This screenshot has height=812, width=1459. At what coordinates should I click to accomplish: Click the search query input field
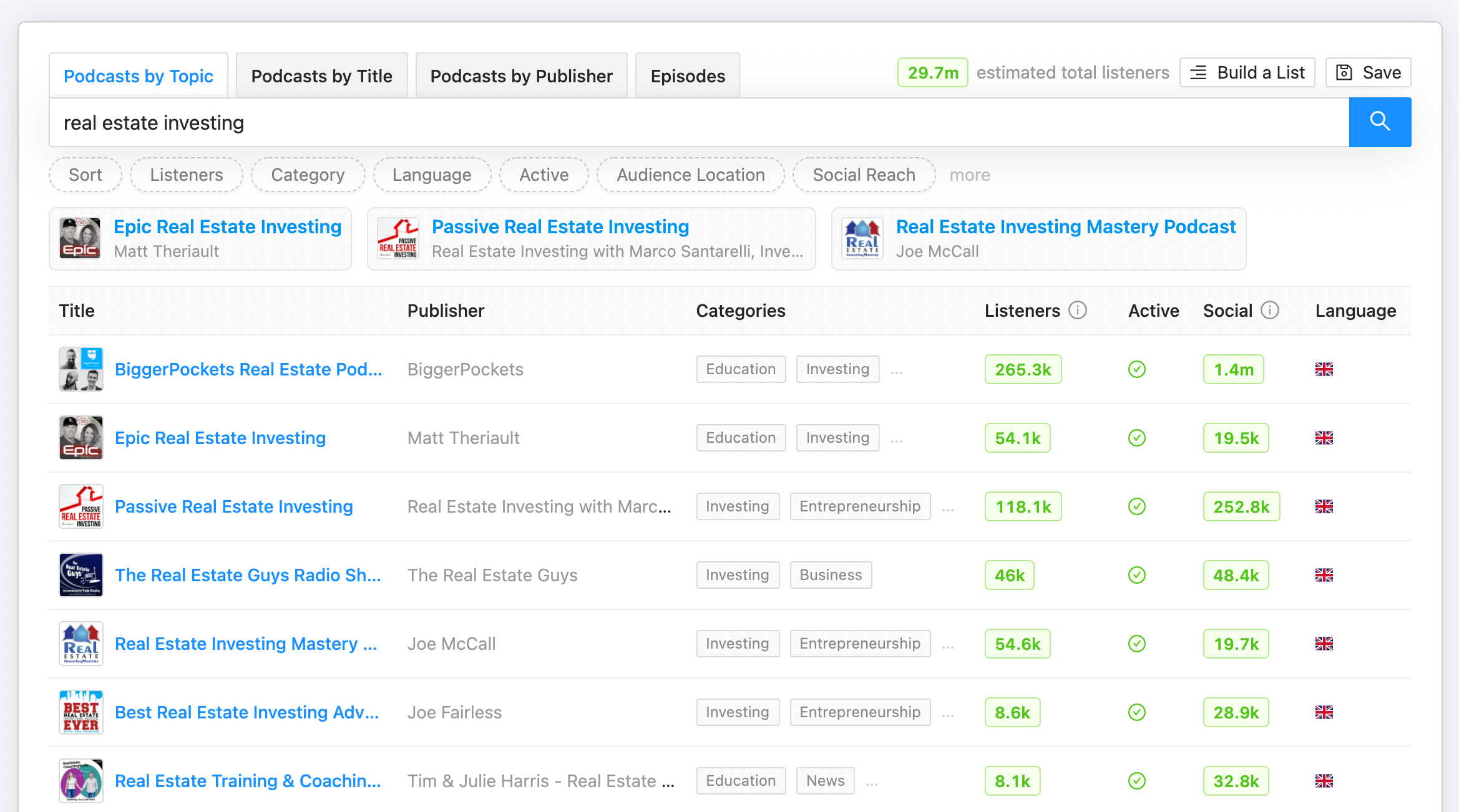[x=699, y=122]
